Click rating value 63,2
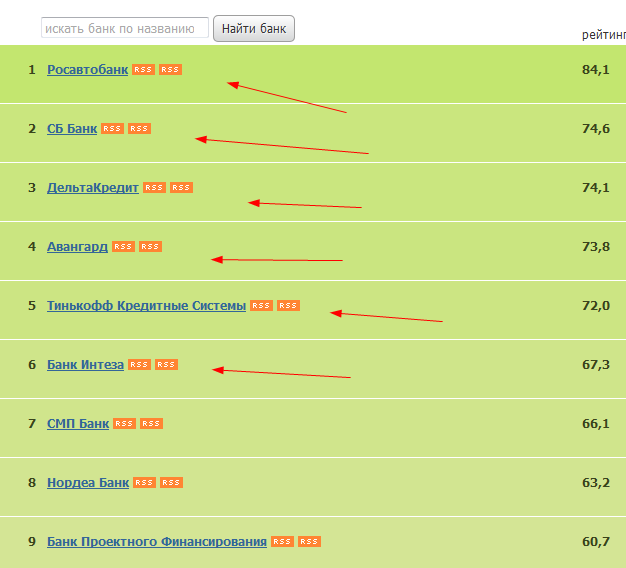The image size is (626, 568). [x=596, y=483]
